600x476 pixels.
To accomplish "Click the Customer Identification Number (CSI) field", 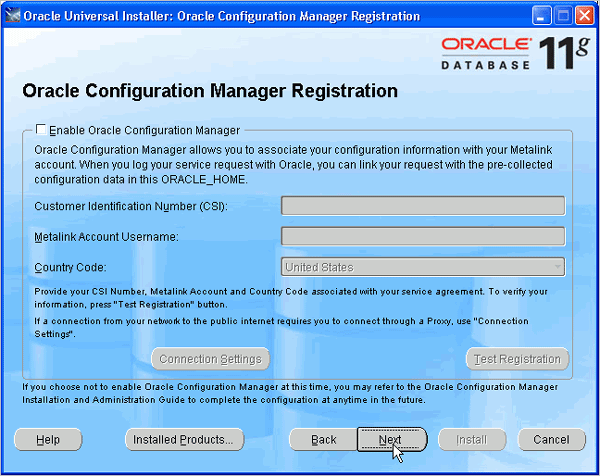I will click(x=423, y=206).
